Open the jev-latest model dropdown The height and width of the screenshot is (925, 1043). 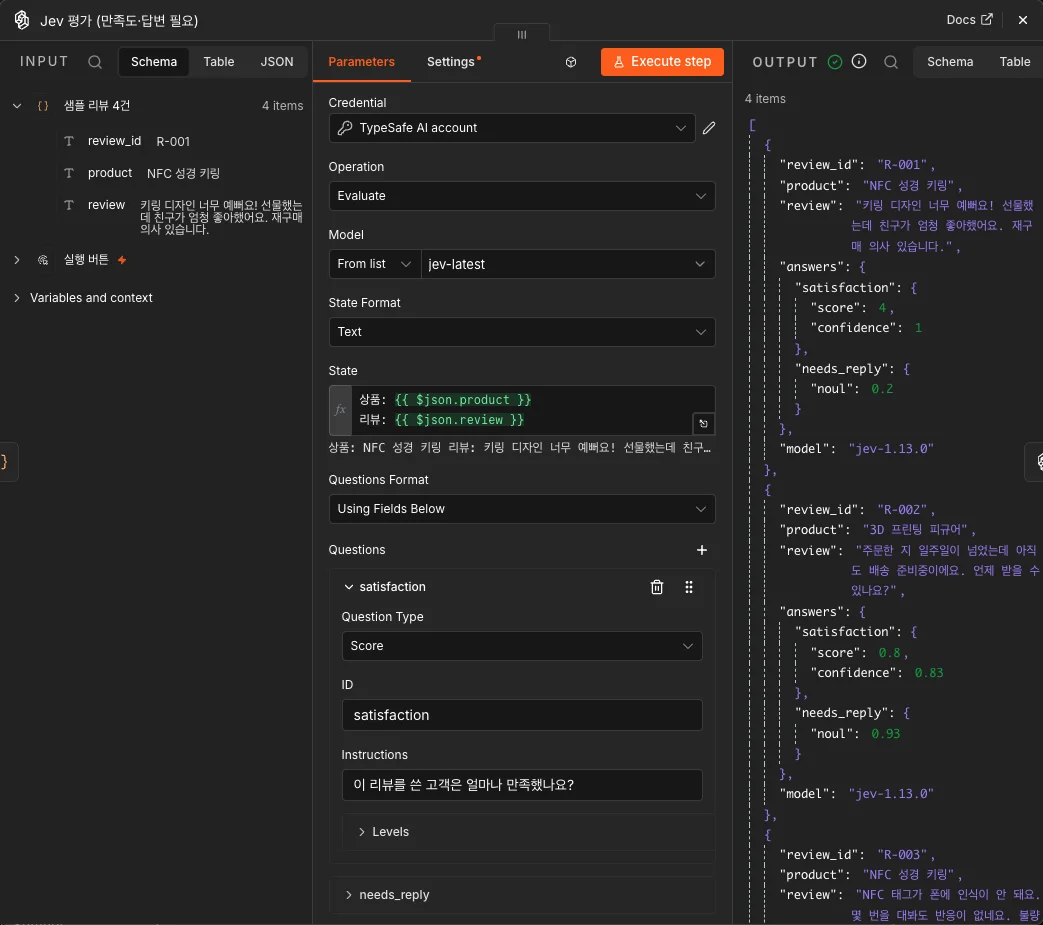567,264
